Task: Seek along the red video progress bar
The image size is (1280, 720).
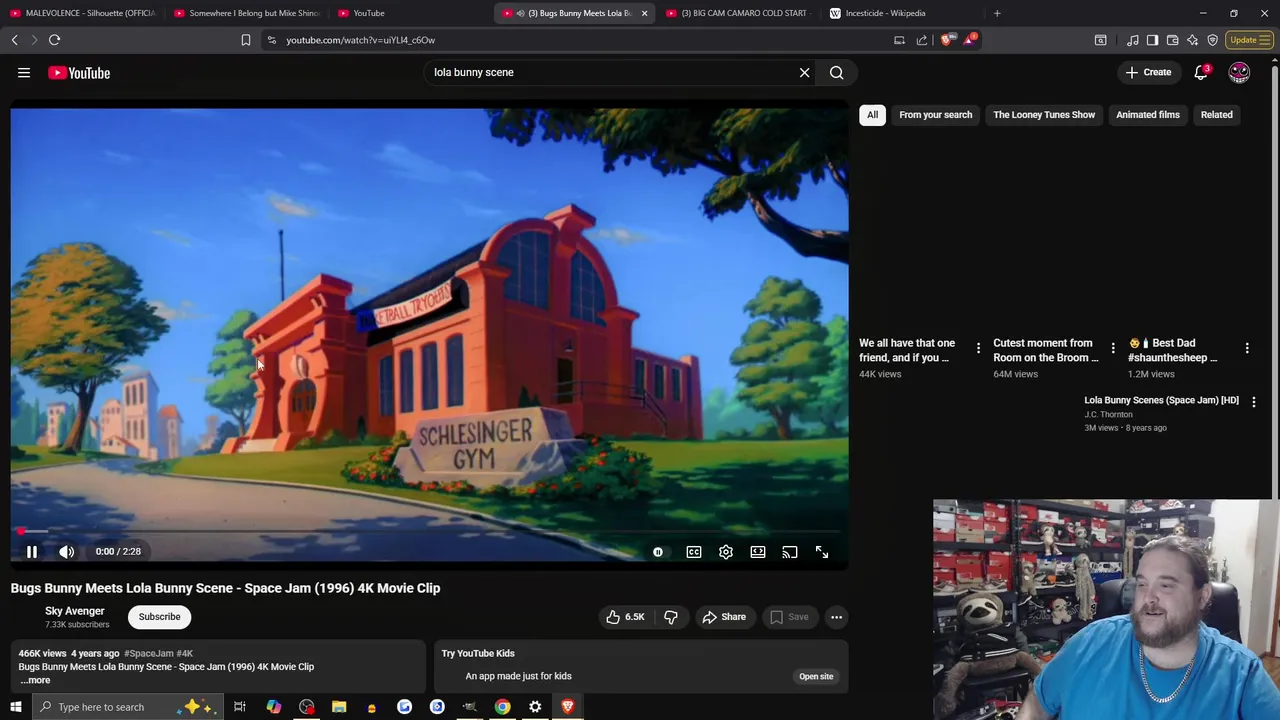Action: (x=430, y=531)
